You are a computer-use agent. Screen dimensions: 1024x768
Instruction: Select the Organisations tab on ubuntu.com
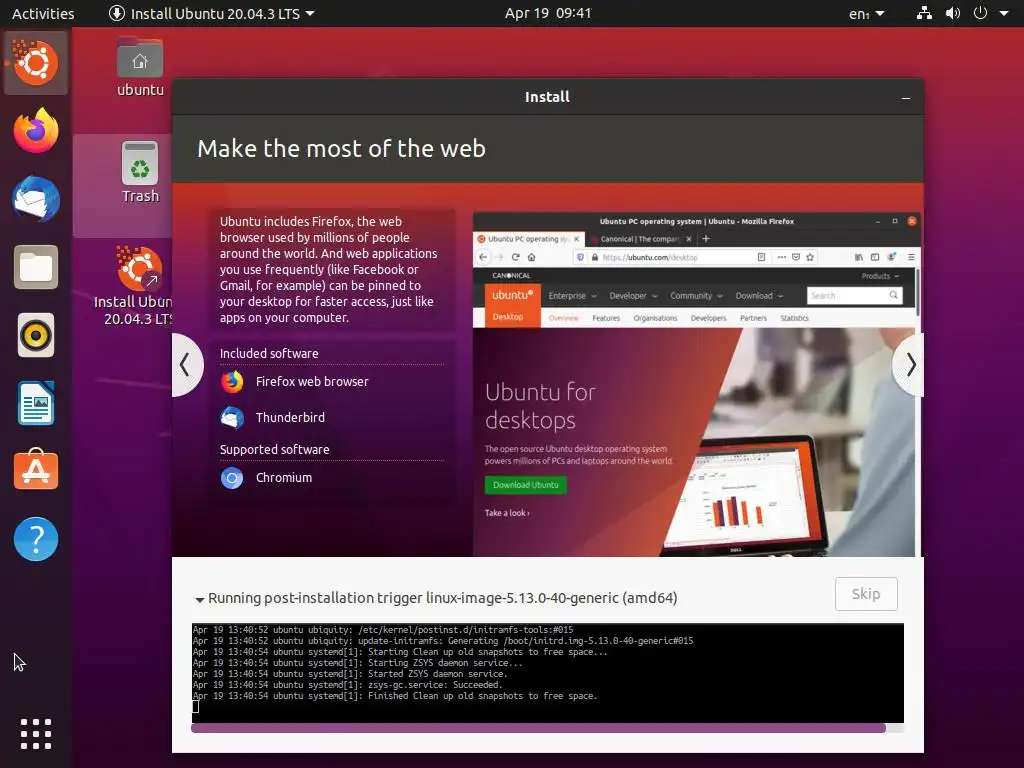[655, 318]
